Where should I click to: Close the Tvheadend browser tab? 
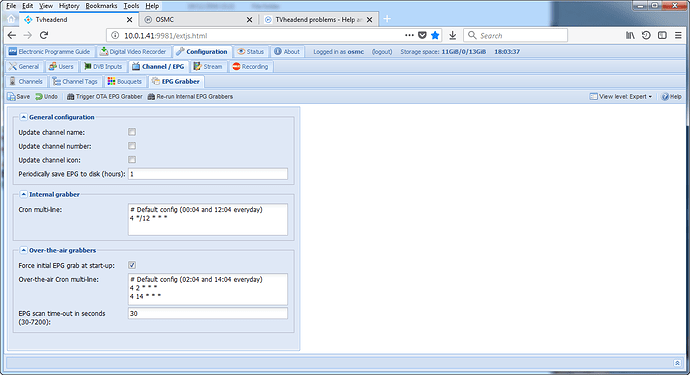(129, 20)
